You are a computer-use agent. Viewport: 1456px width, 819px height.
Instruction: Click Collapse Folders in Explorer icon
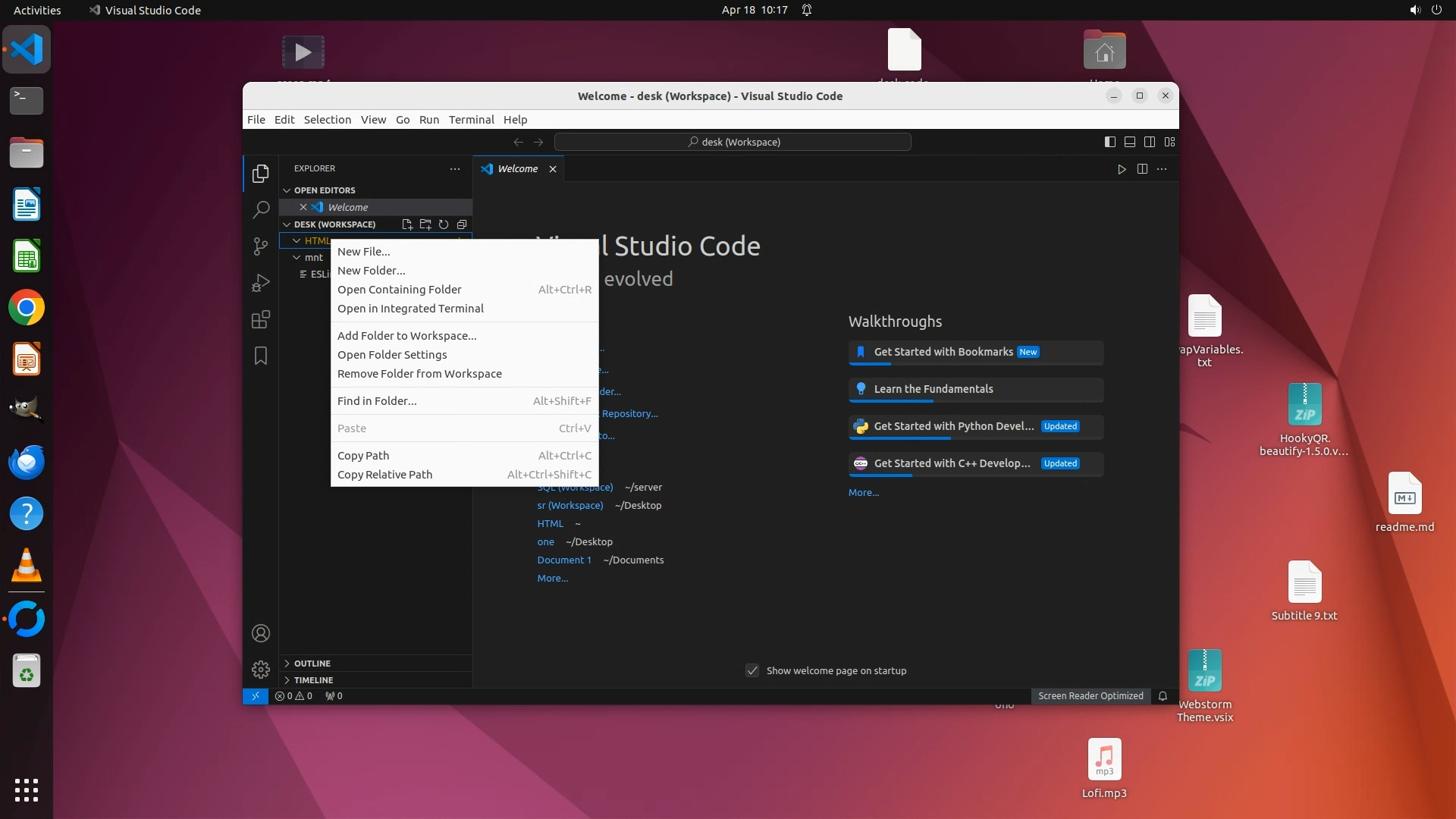462,224
